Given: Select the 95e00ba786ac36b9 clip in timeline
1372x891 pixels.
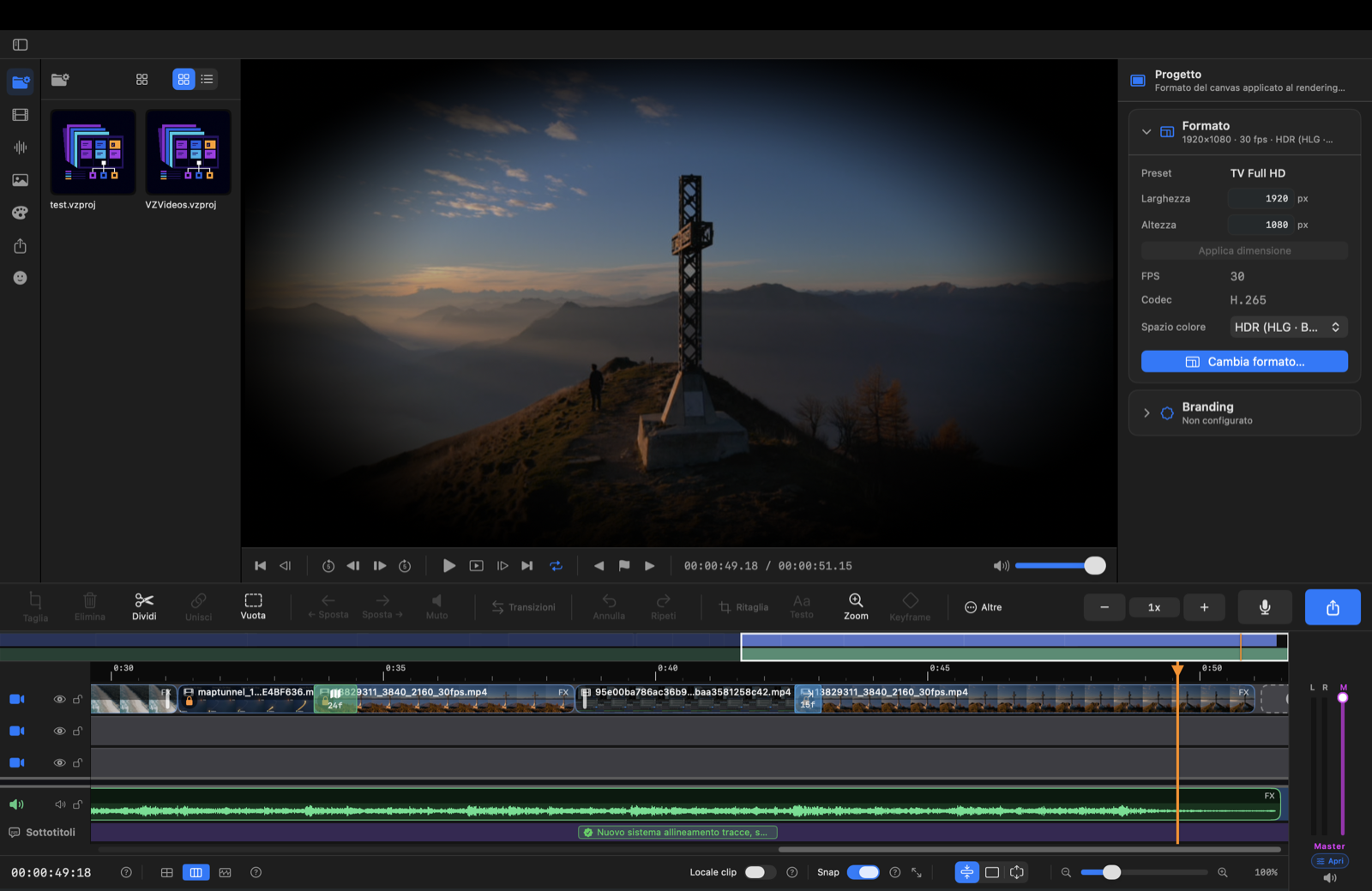Looking at the screenshot, I should coord(686,699).
